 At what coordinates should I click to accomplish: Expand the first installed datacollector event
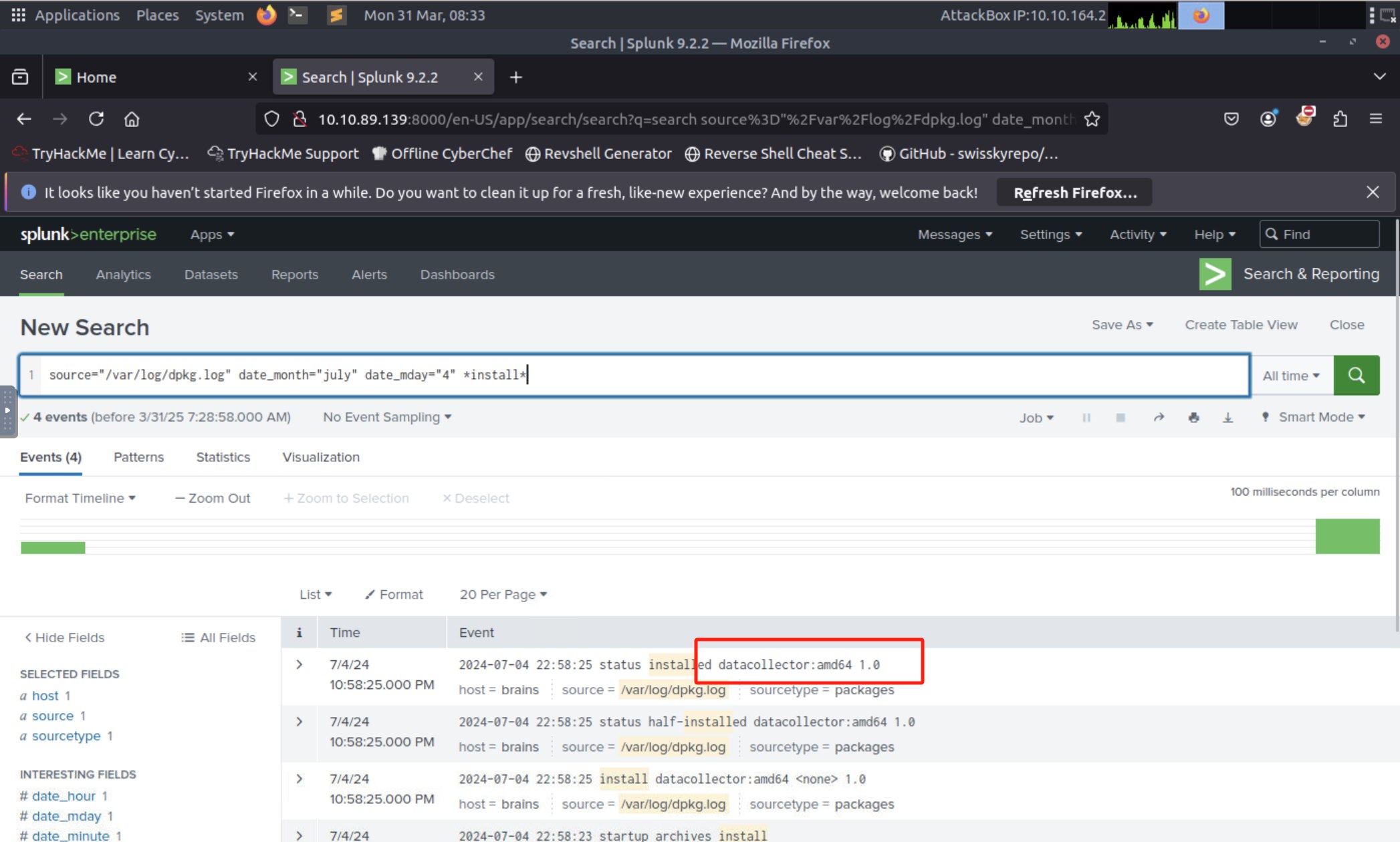[x=299, y=664]
